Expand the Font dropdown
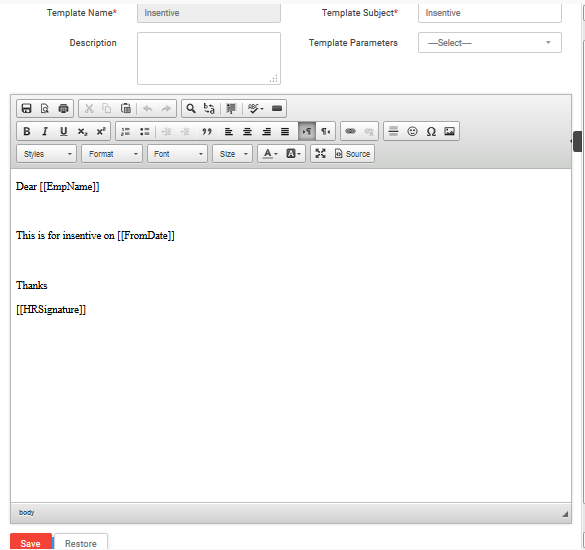Viewport: 585px width, 550px height. (178, 154)
